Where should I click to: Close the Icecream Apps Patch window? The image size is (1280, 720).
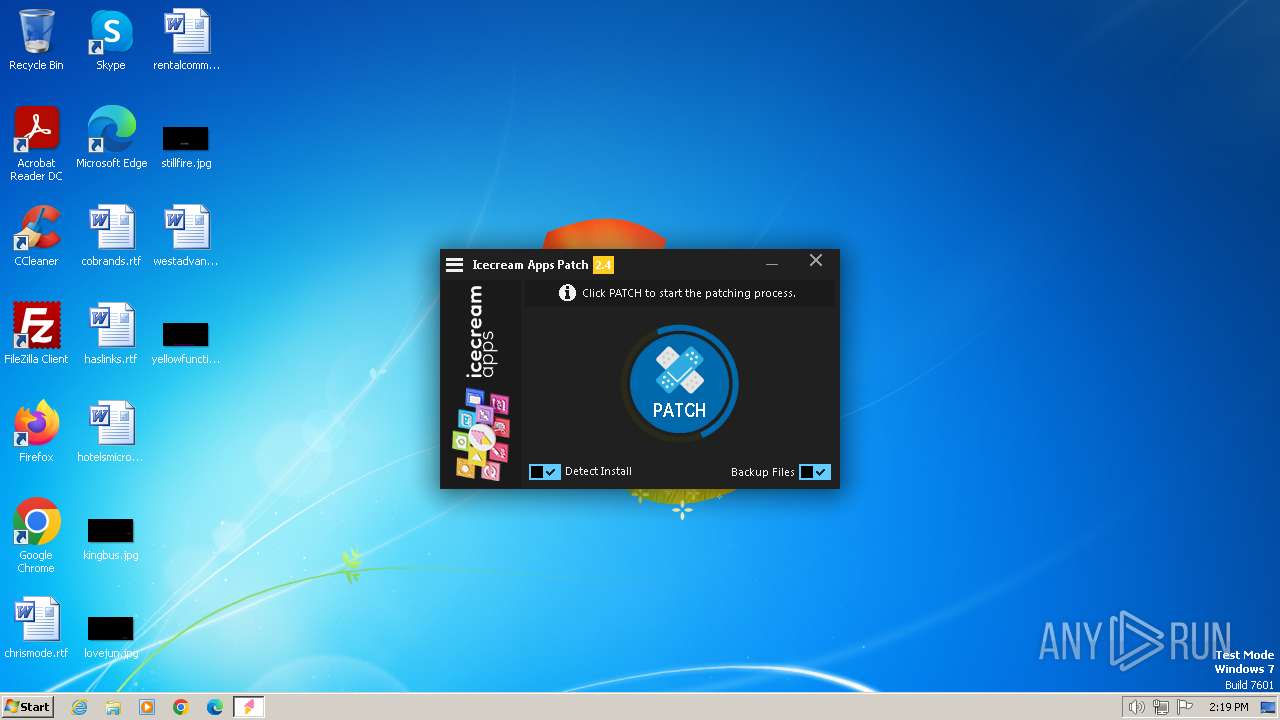coord(816,260)
